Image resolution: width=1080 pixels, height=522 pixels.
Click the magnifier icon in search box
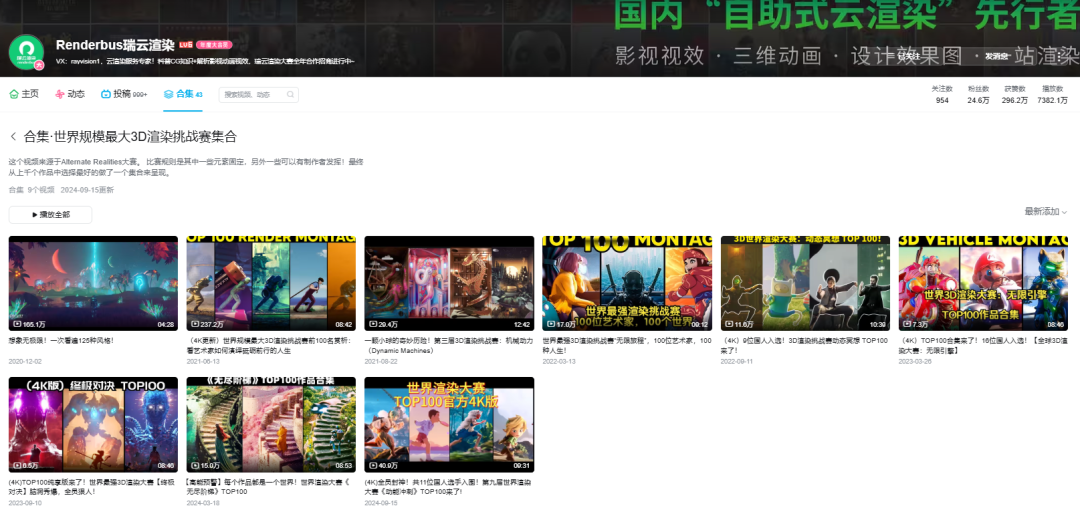[x=290, y=95]
